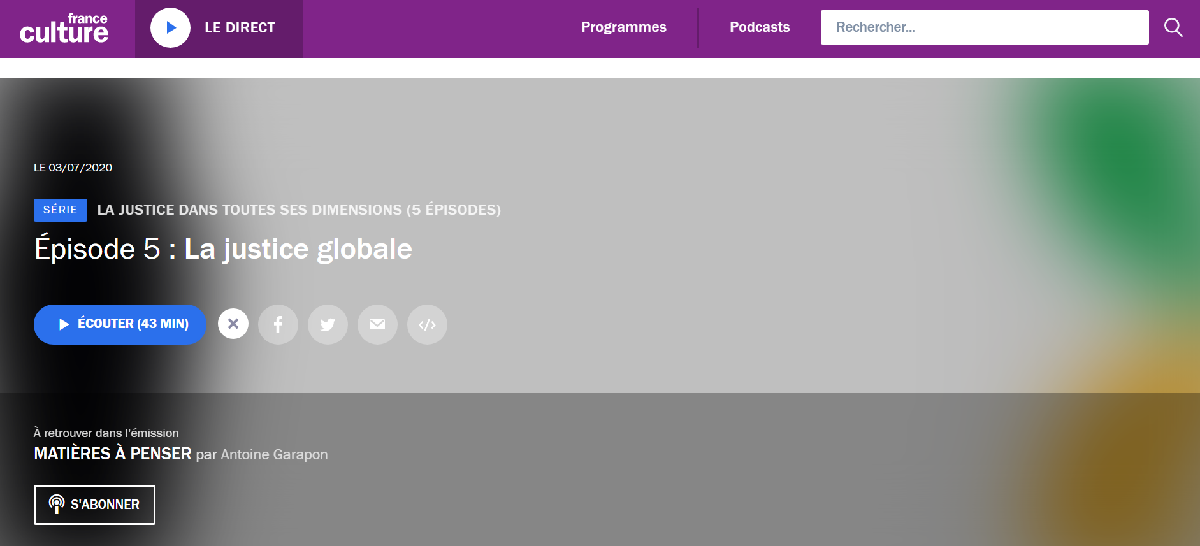Focus the Rechercher search field
This screenshot has height=546, width=1200.
(984, 28)
